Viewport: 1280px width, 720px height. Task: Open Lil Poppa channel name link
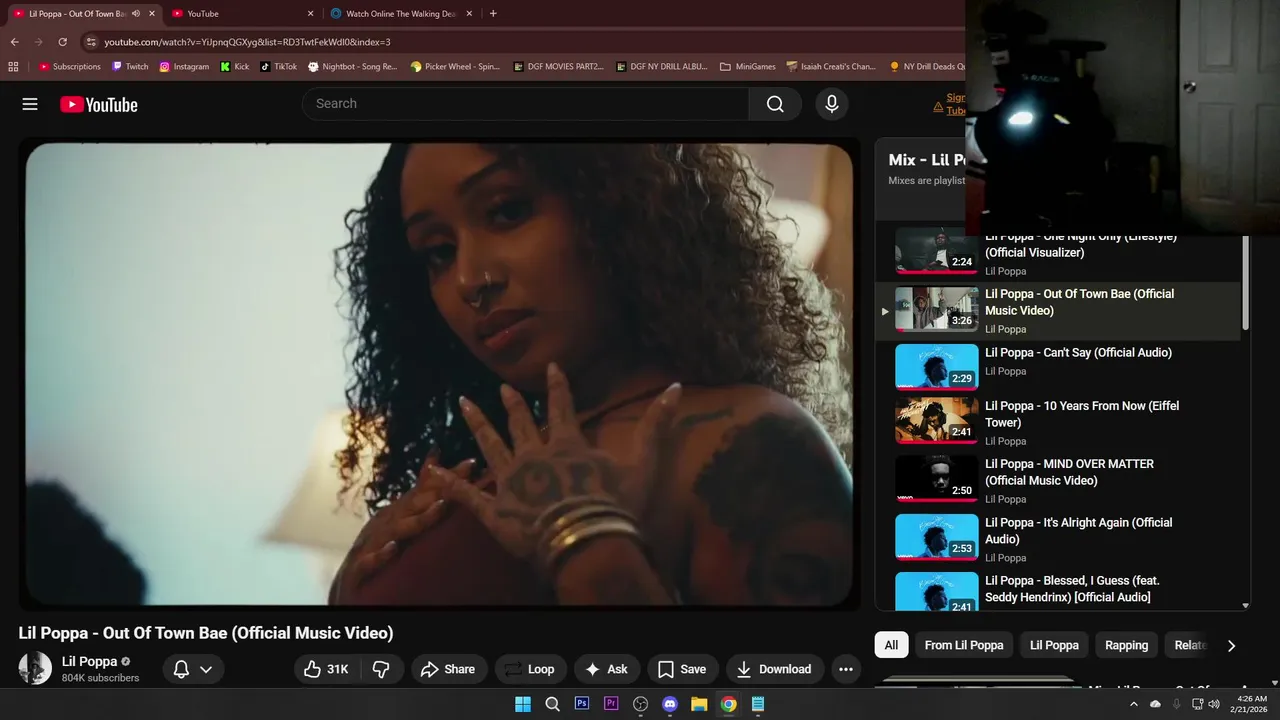[x=90, y=661]
